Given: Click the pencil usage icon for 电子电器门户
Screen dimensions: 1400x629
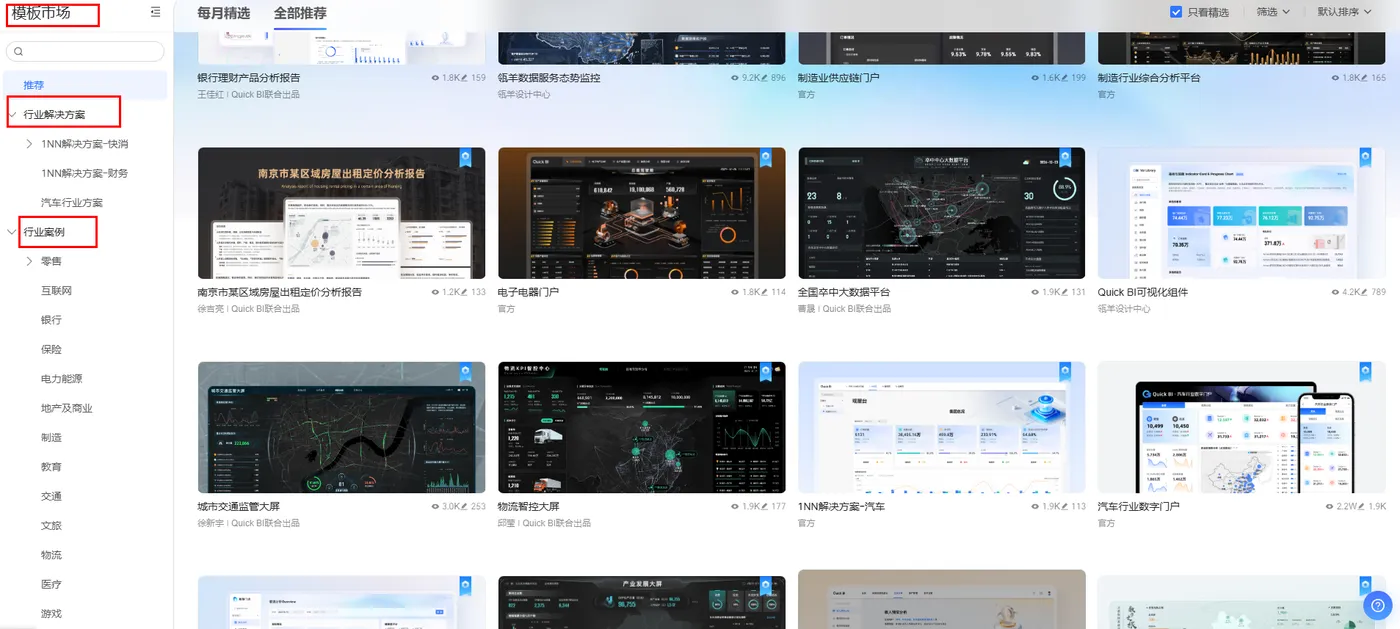Looking at the screenshot, I should coord(765,292).
